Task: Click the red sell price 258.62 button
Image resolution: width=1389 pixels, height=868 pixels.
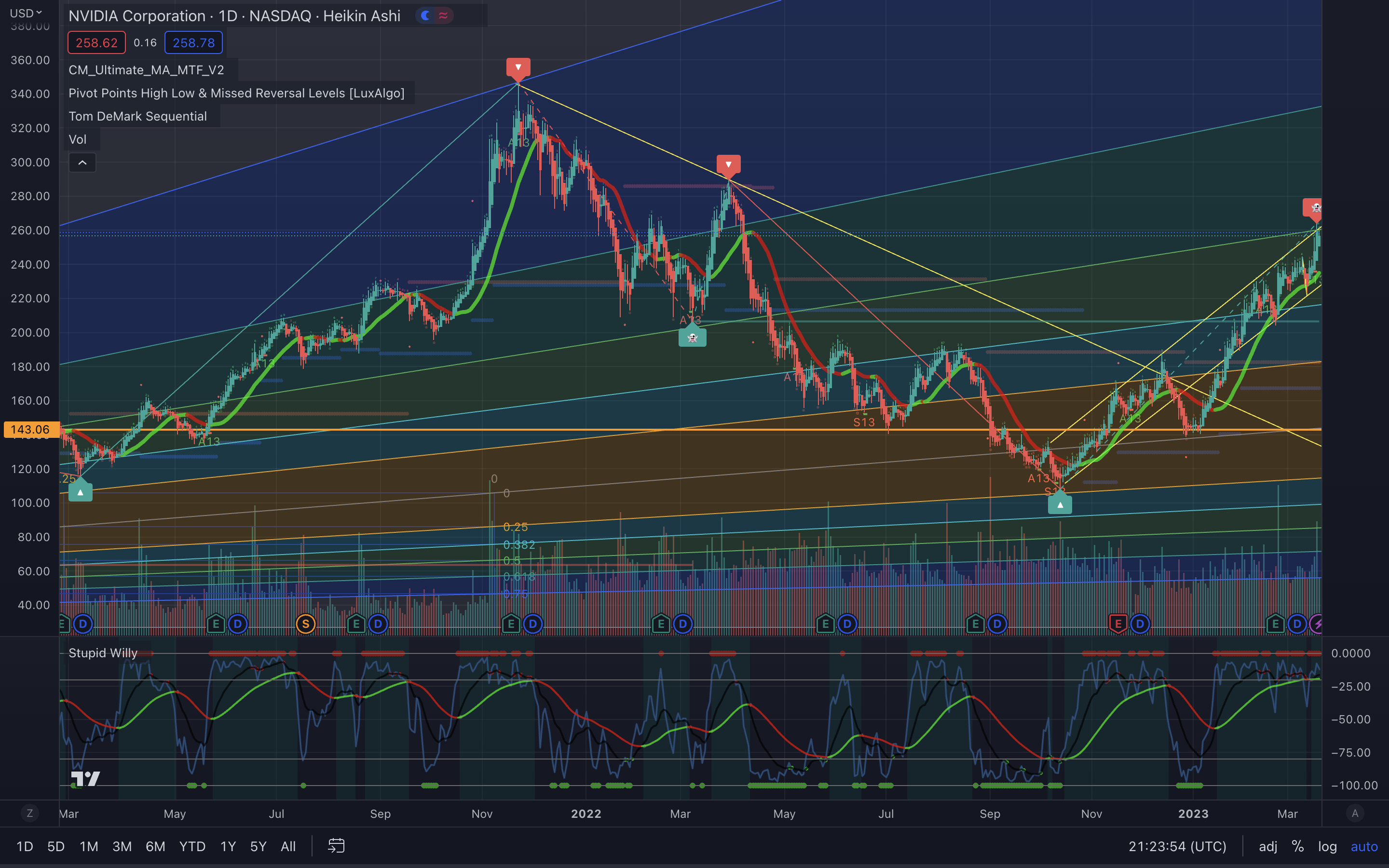Action: 96,43
